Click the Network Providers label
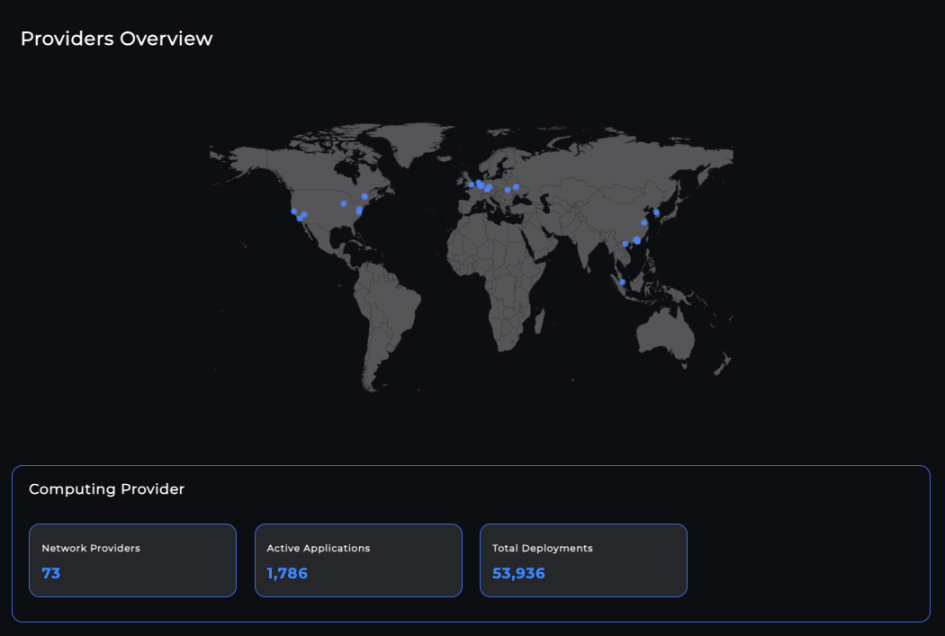 pyautogui.click(x=91, y=548)
